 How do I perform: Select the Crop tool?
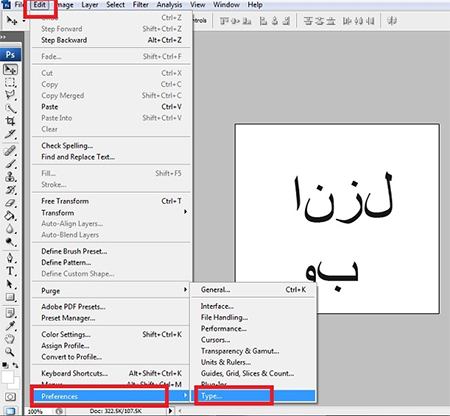click(10, 121)
